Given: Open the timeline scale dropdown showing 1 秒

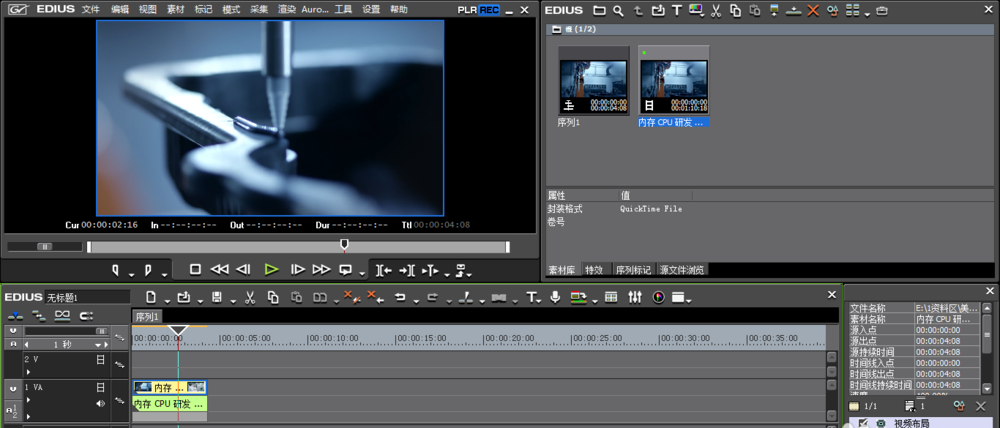Looking at the screenshot, I should pyautogui.click(x=98, y=344).
